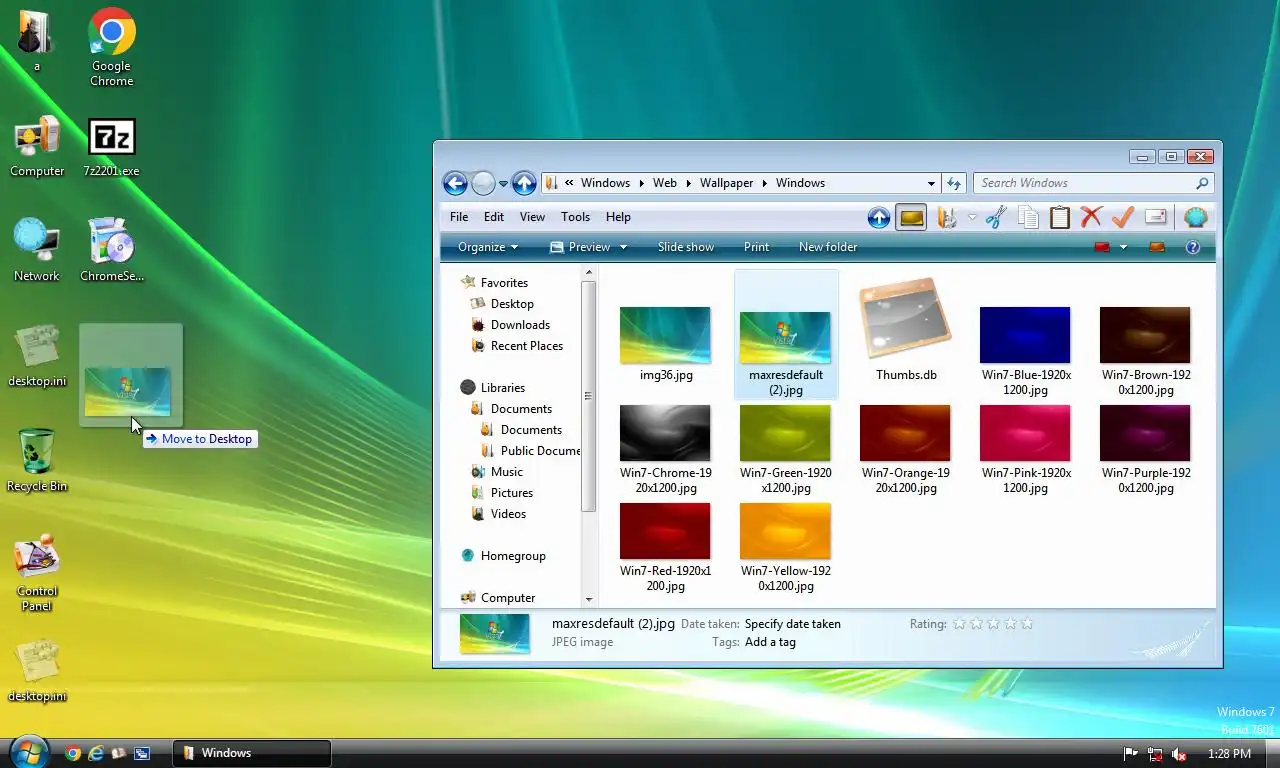Click the Chrome icon in the taskbar
This screenshot has height=768, width=1280.
pyautogui.click(x=73, y=754)
